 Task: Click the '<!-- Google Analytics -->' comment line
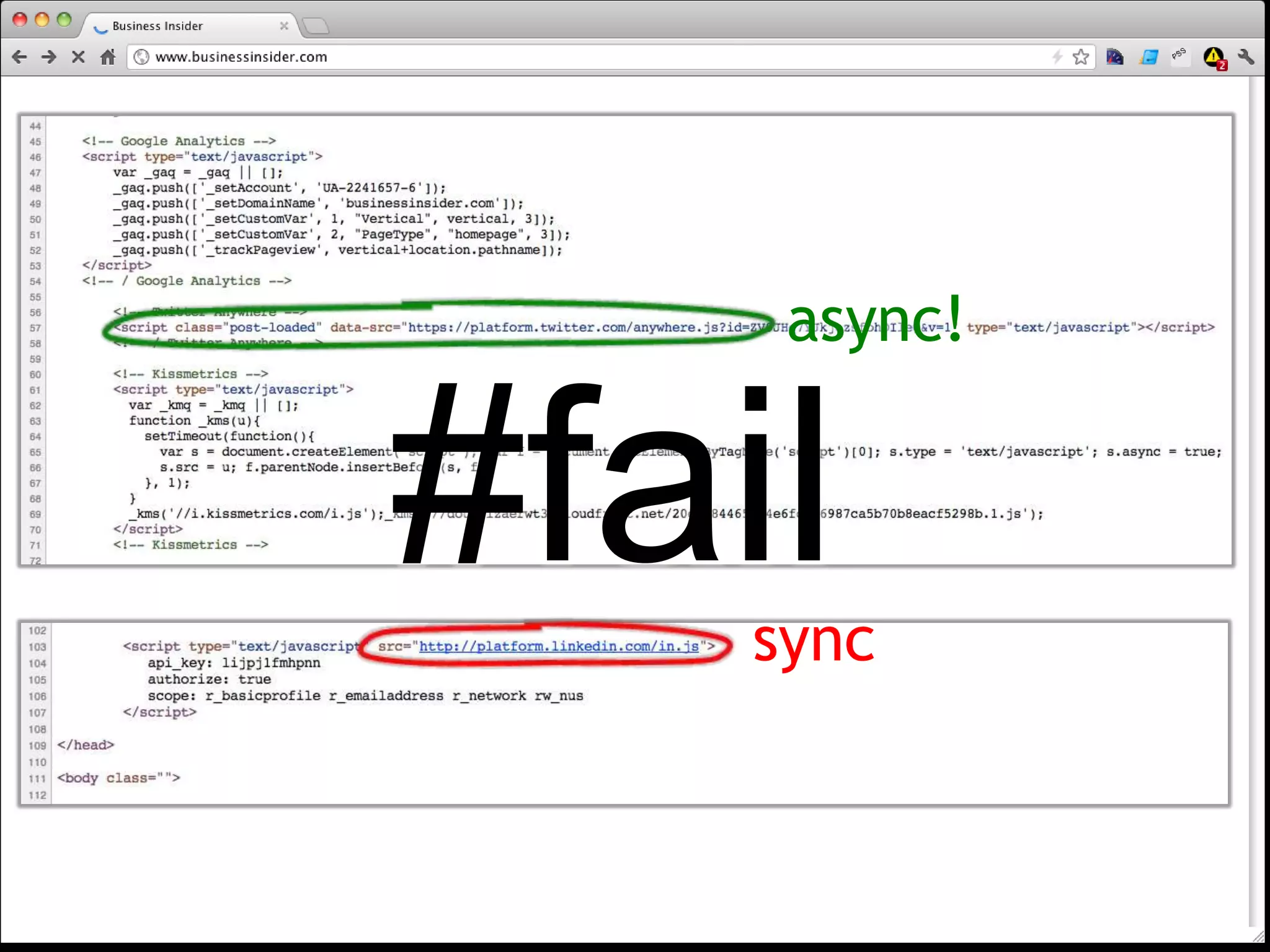(179, 141)
